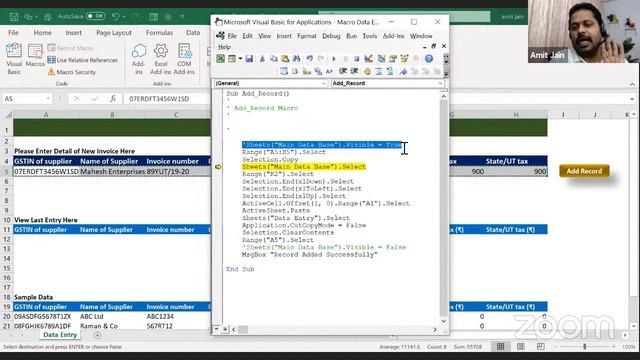Switch Excel to Page Break Preview
The height and width of the screenshot is (360, 640).
(541, 347)
